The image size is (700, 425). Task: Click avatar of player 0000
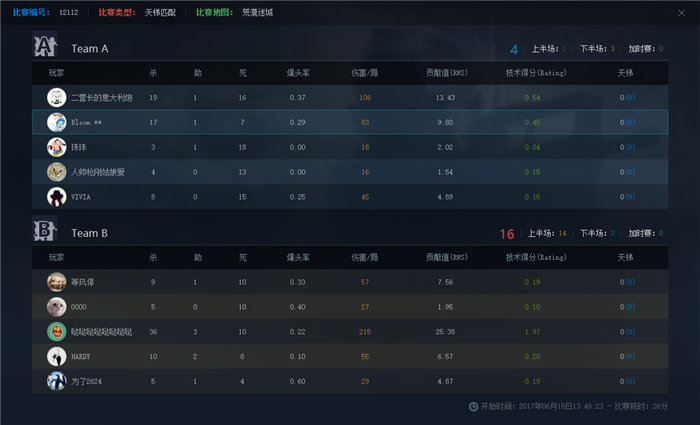pyautogui.click(x=56, y=307)
